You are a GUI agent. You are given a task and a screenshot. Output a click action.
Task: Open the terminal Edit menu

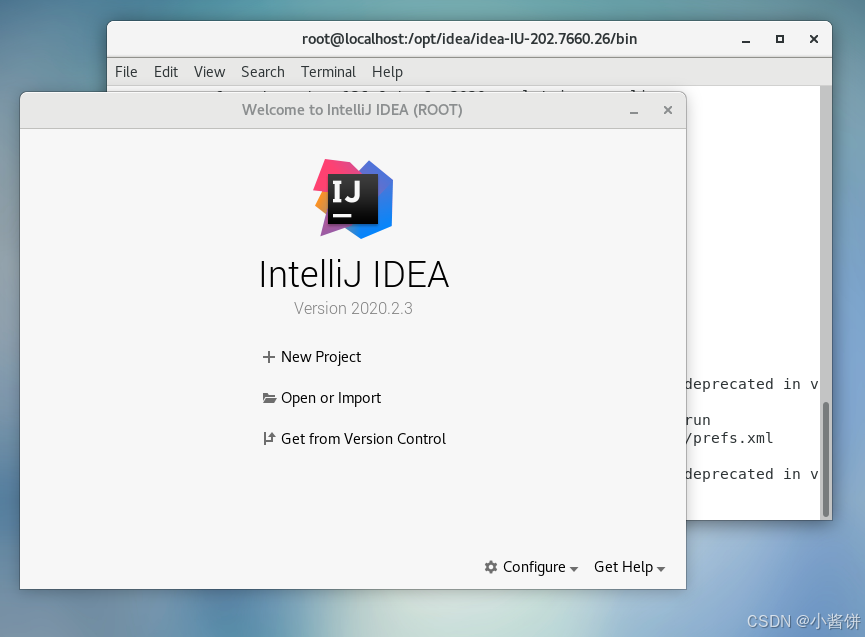coord(166,72)
